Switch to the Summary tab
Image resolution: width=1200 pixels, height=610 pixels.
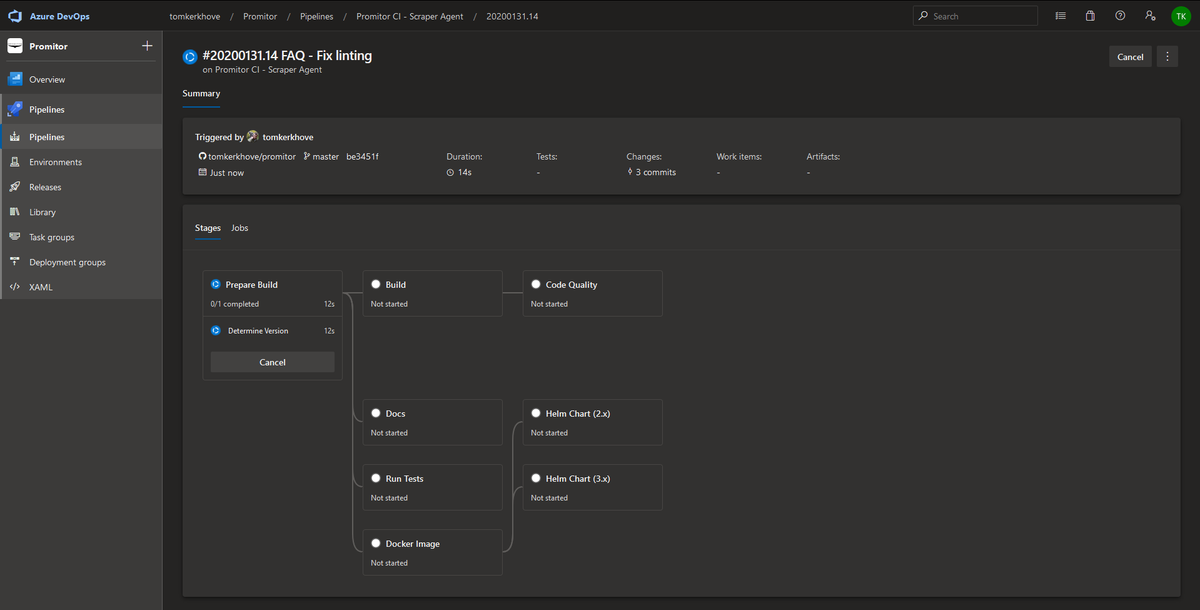click(x=201, y=93)
